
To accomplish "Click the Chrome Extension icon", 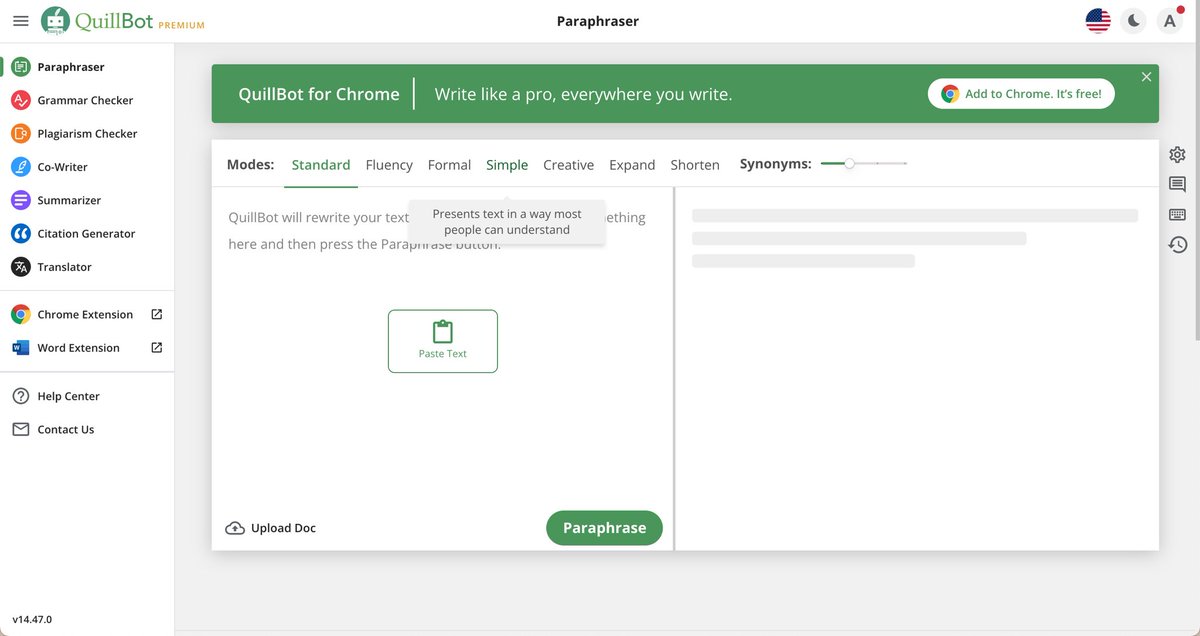I will [x=20, y=314].
